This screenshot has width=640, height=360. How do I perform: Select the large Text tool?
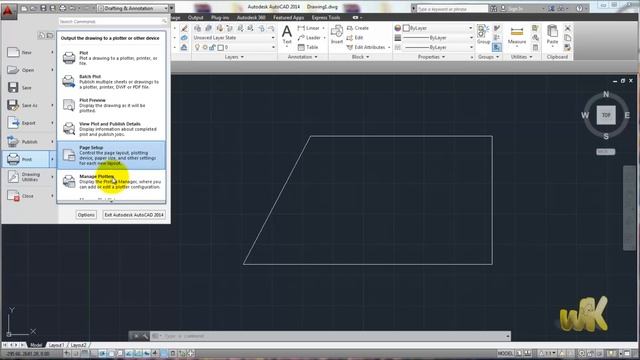pos(287,35)
